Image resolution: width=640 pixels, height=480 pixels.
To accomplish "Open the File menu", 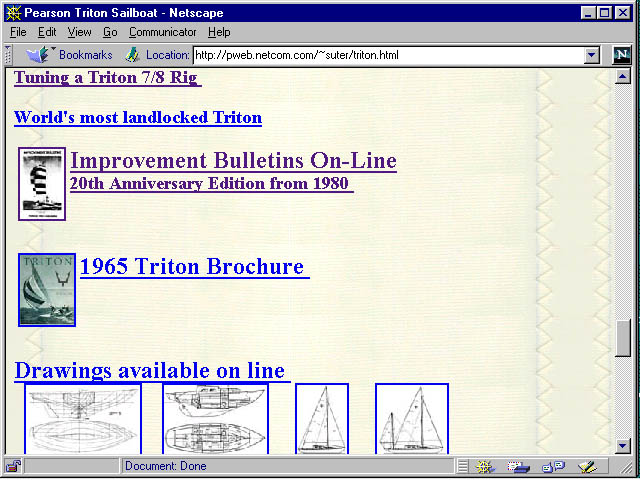I will (18, 32).
